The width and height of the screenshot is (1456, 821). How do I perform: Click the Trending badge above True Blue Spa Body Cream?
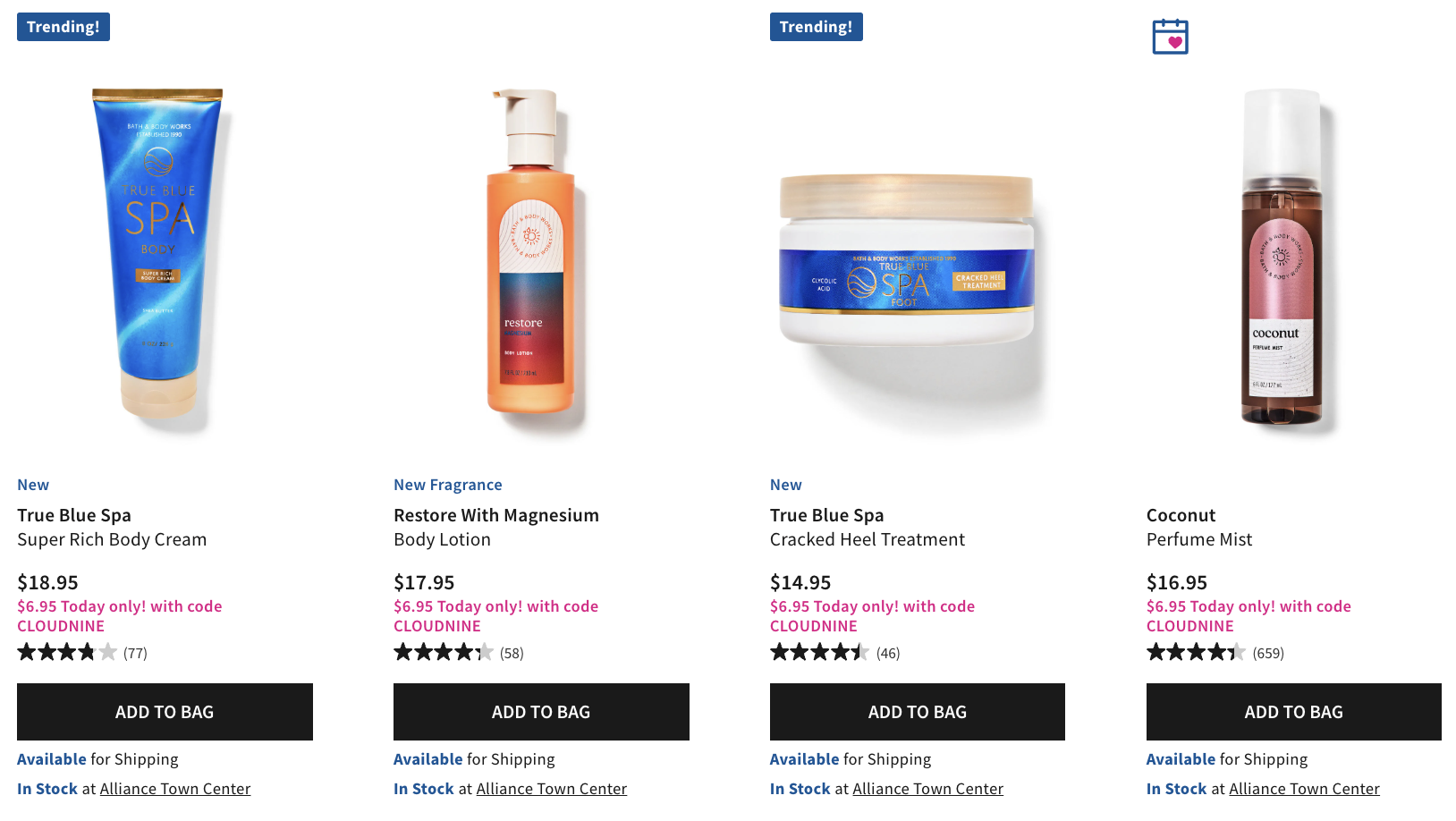tap(63, 27)
